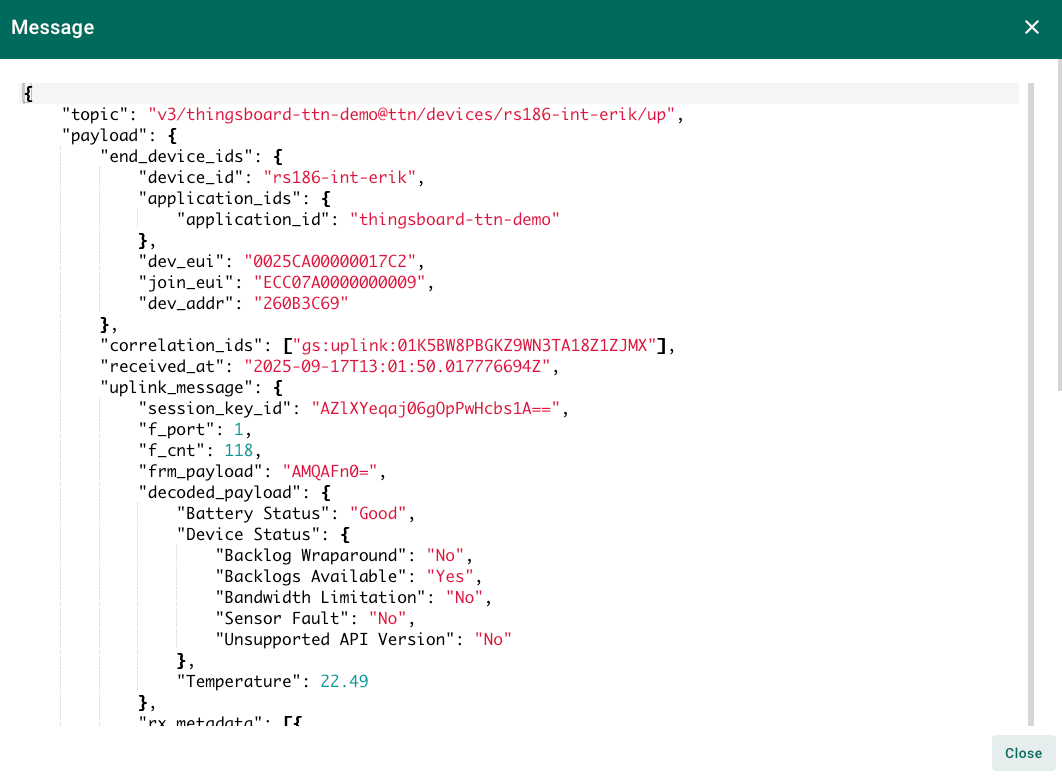Place cursor on the "payload" key
Image resolution: width=1062 pixels, height=777 pixels.
(105, 135)
